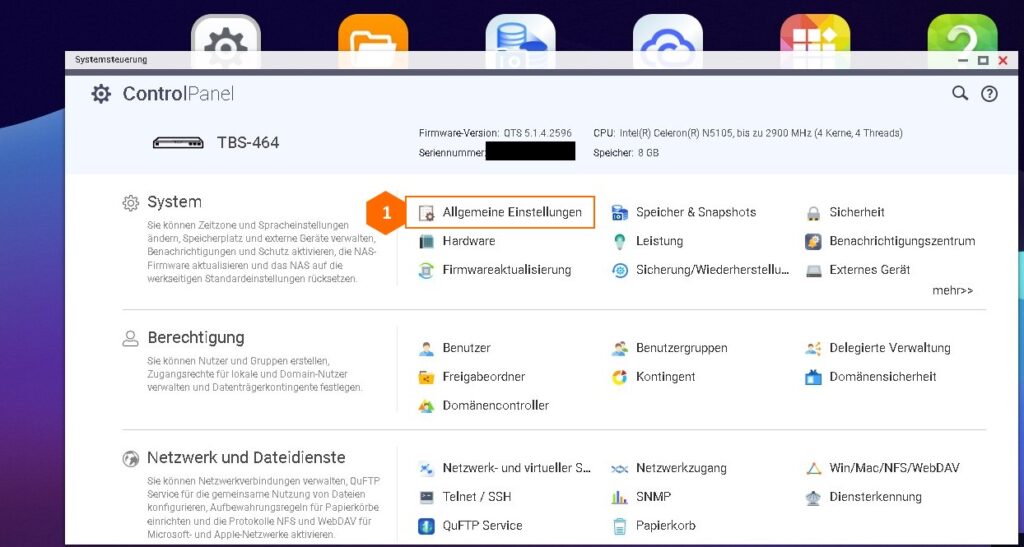Select the Berechtigung category heading
Viewport: 1024px width, 547px height.
(196, 338)
